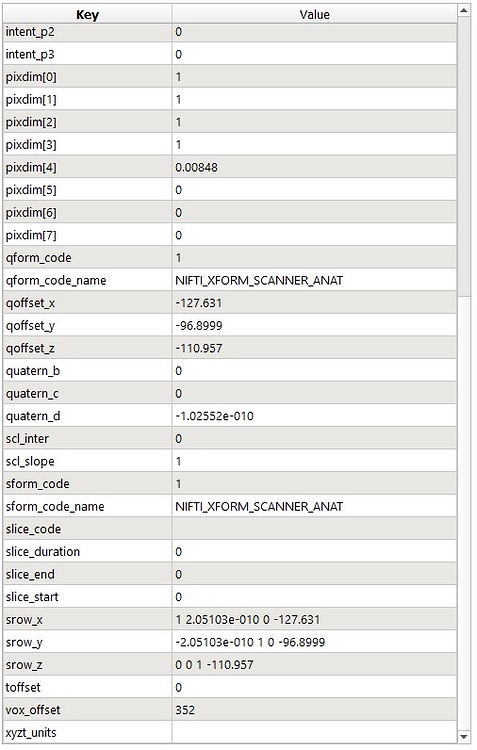Viewport: 477px width, 750px height.
Task: Select the qform_code_name key cell
Action: click(x=87, y=280)
